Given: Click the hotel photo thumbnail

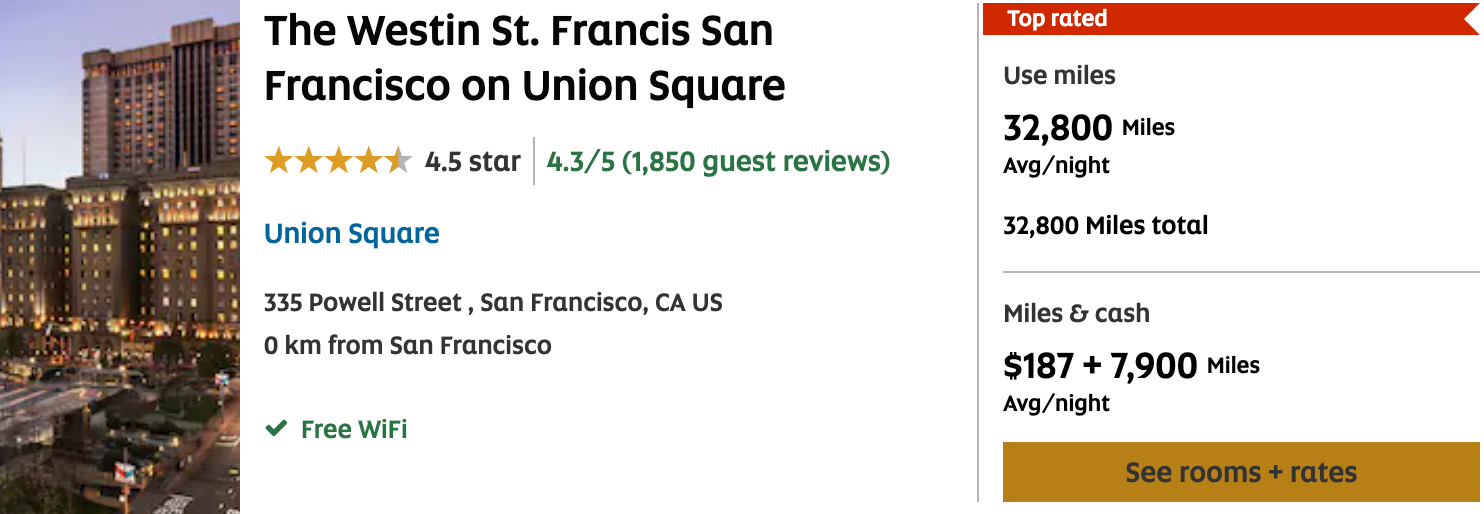Looking at the screenshot, I should (120, 257).
